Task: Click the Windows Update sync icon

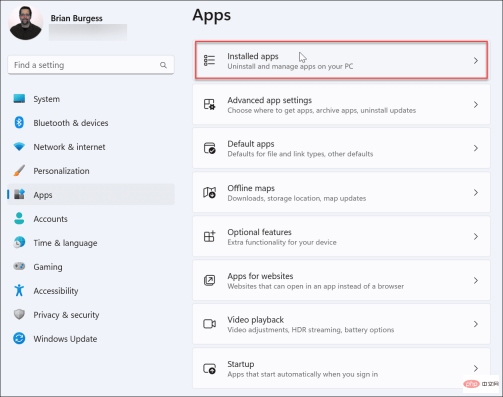Action: tap(19, 338)
